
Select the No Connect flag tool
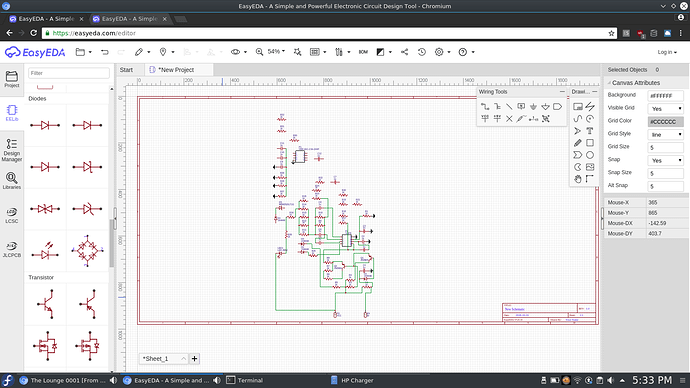[x=509, y=118]
